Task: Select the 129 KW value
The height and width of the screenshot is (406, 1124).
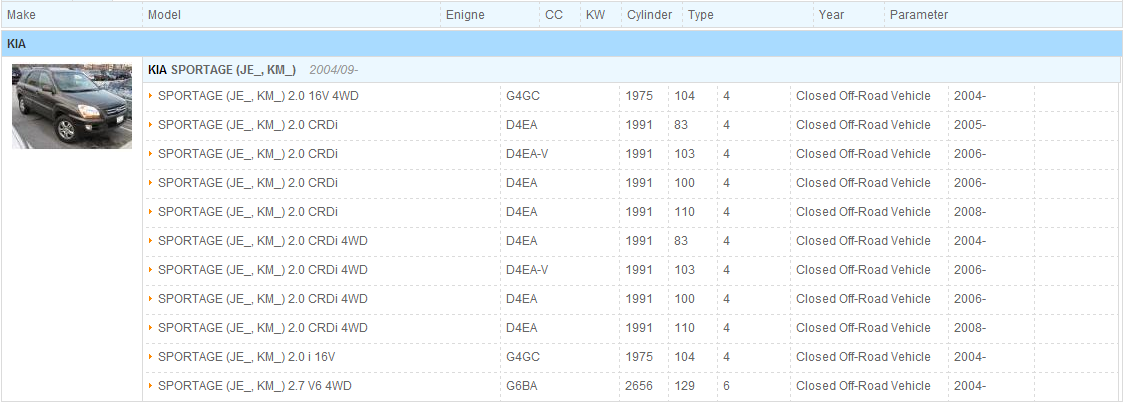Action: click(x=684, y=386)
